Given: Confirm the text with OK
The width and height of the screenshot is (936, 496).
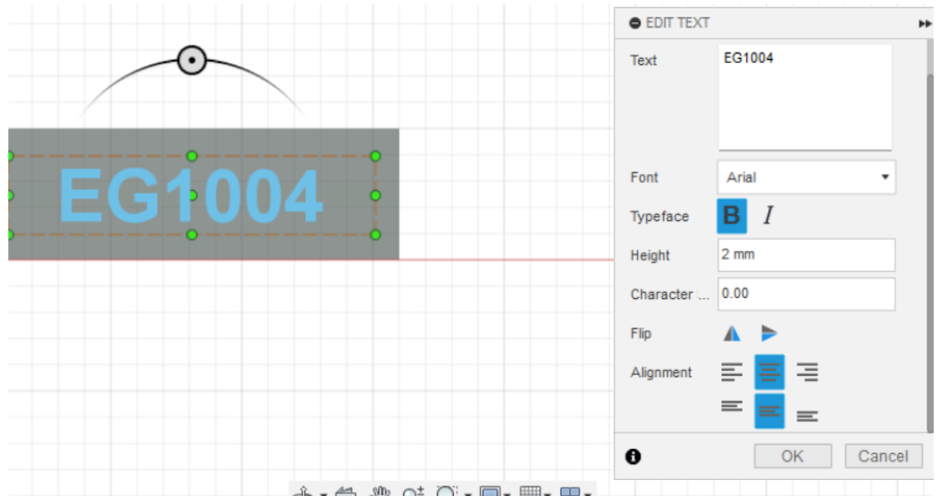Looking at the screenshot, I should [793, 456].
